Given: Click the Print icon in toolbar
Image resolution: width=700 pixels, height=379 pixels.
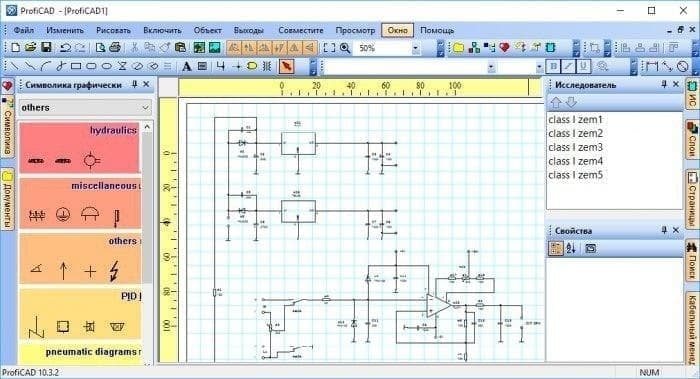Looking at the screenshot, I should point(115,47).
